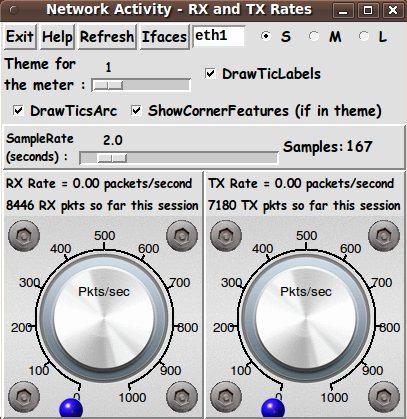Toggle the DrawTicsArc checkbox
The width and height of the screenshot is (407, 419).
pyautogui.click(x=18, y=110)
